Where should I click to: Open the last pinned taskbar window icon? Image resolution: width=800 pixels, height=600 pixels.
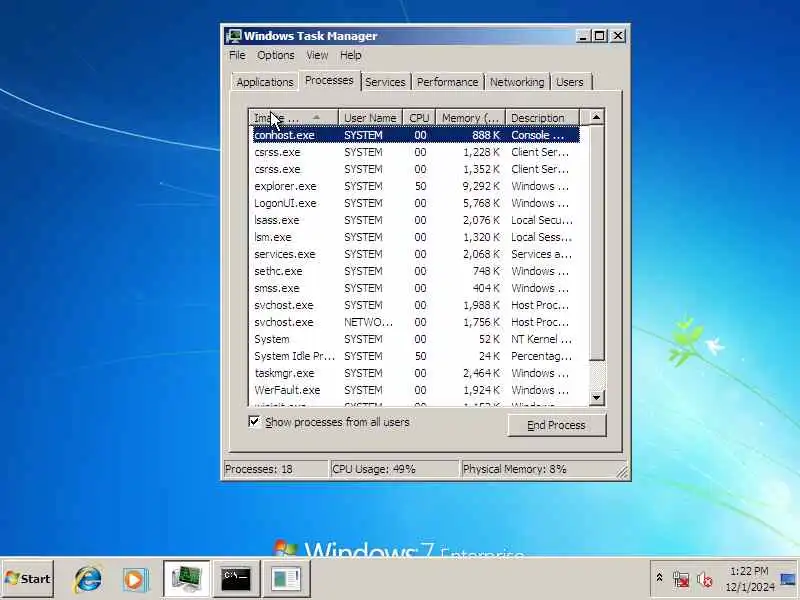point(286,579)
